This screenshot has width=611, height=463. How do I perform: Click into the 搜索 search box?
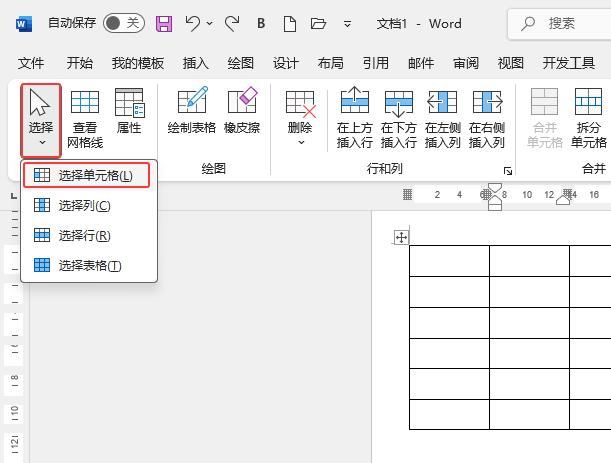tap(560, 24)
